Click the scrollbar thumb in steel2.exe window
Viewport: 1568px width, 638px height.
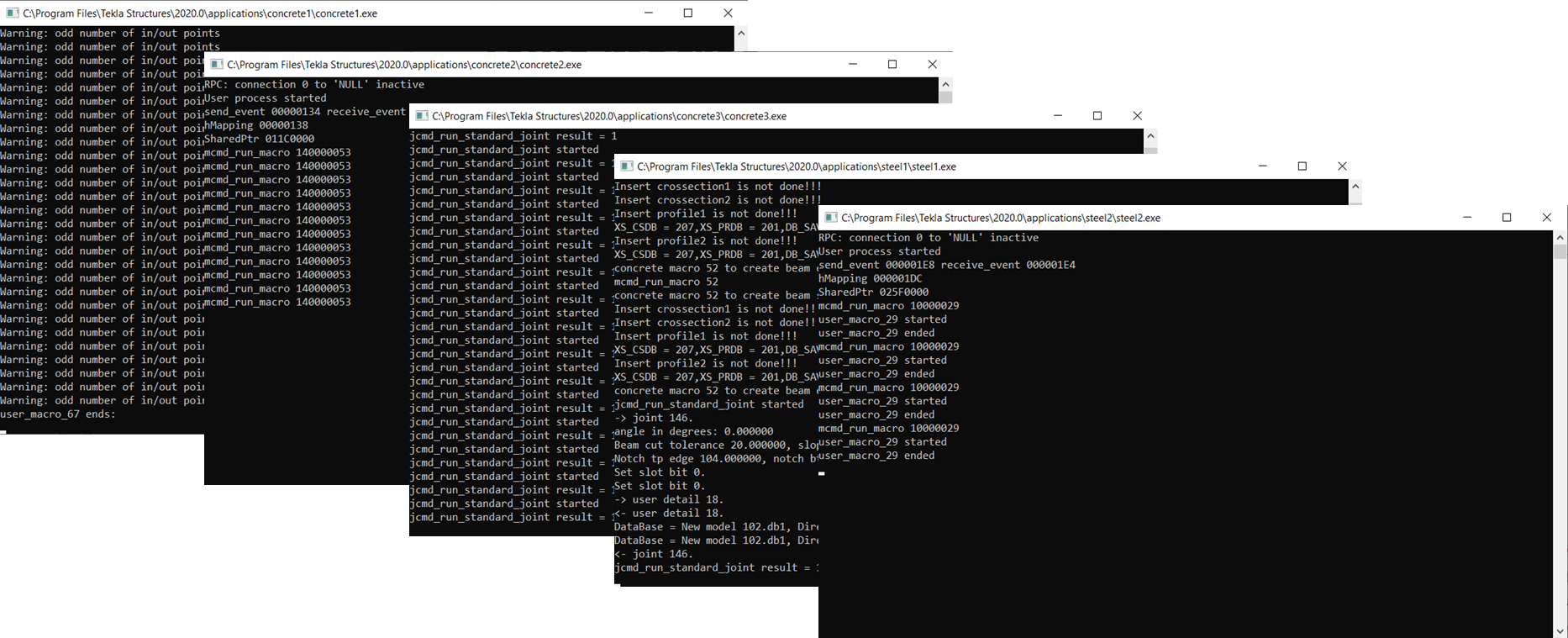[x=1560, y=252]
